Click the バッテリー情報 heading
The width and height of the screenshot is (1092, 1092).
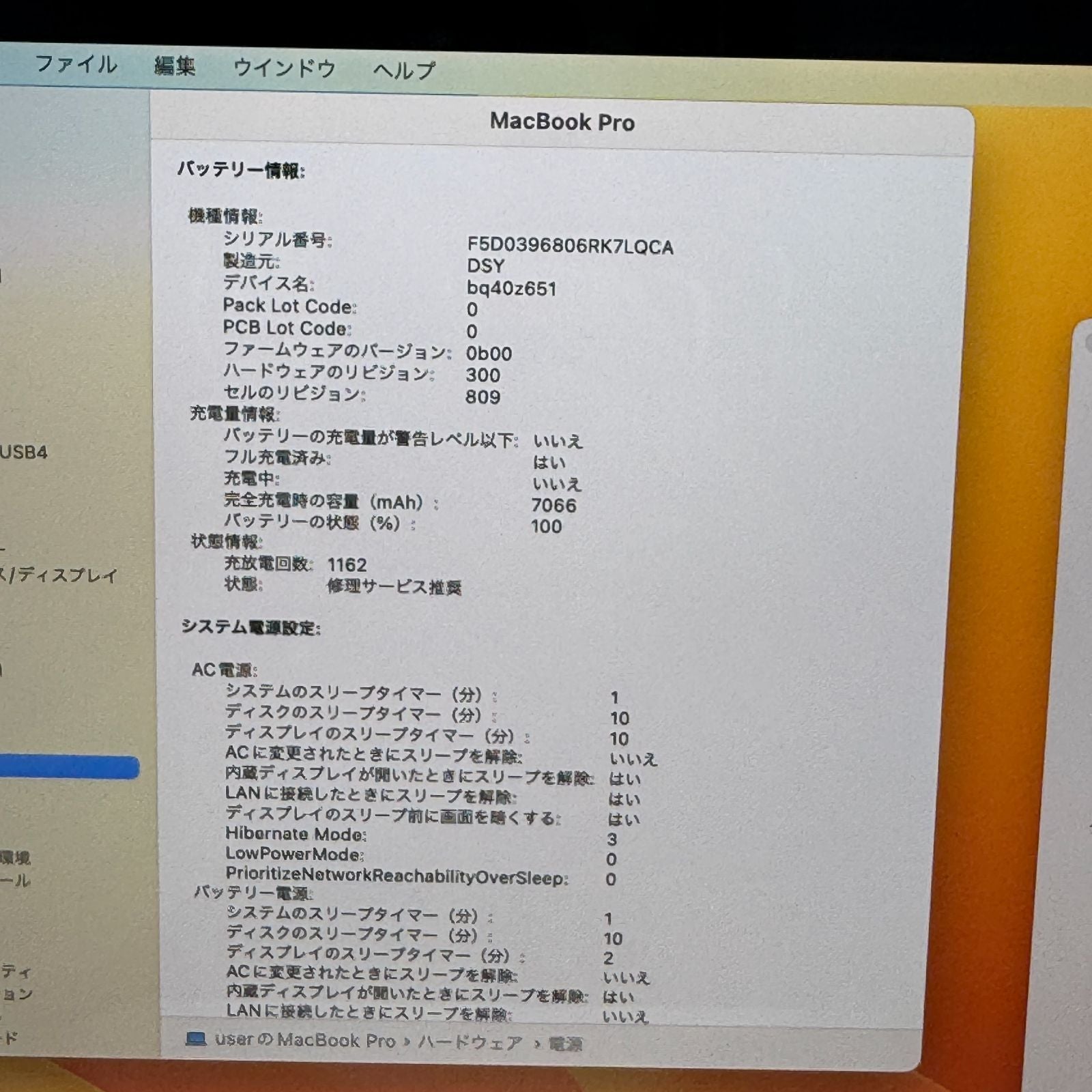[241, 170]
